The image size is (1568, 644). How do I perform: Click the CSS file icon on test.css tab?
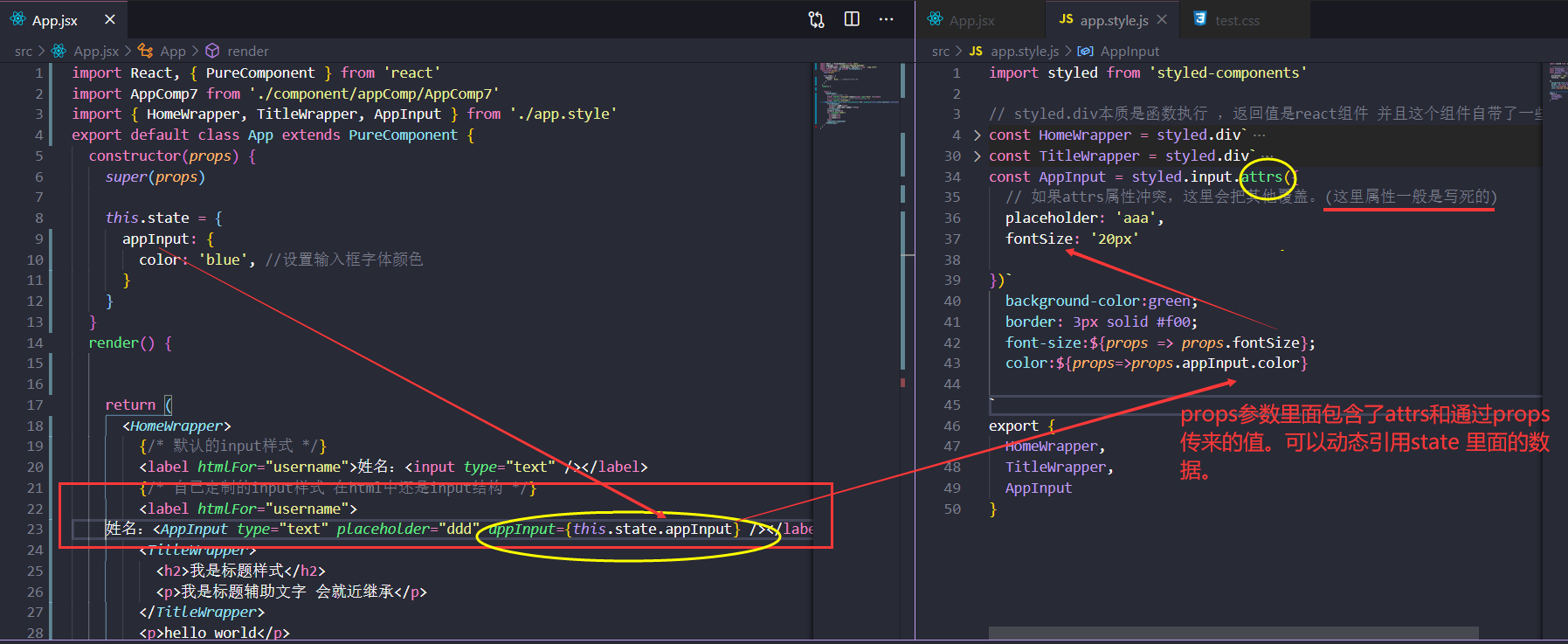point(1200,19)
